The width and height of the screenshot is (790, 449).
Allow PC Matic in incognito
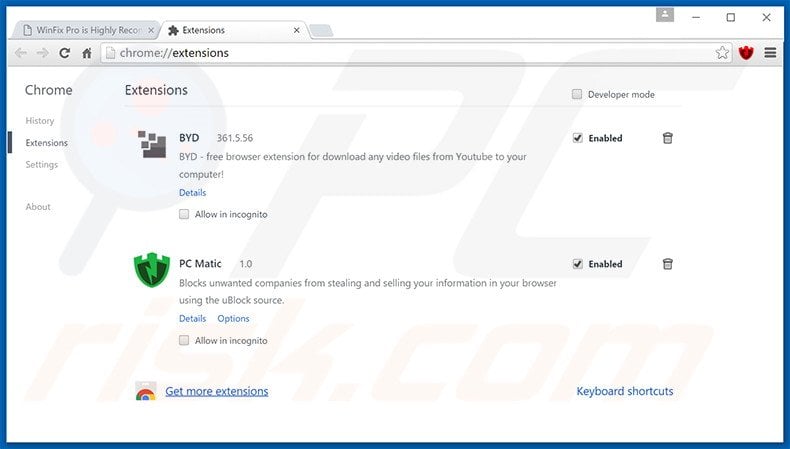(x=184, y=340)
